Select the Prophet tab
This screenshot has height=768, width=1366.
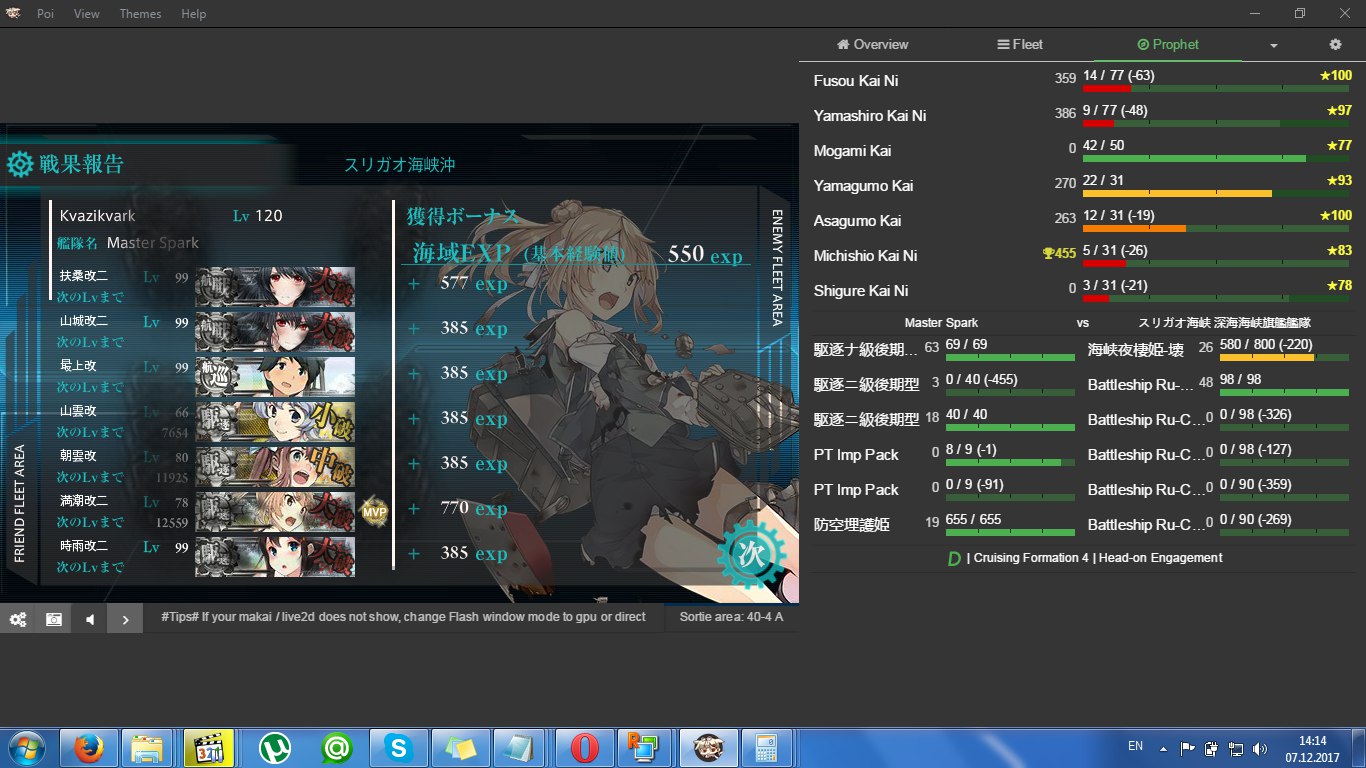click(1168, 44)
